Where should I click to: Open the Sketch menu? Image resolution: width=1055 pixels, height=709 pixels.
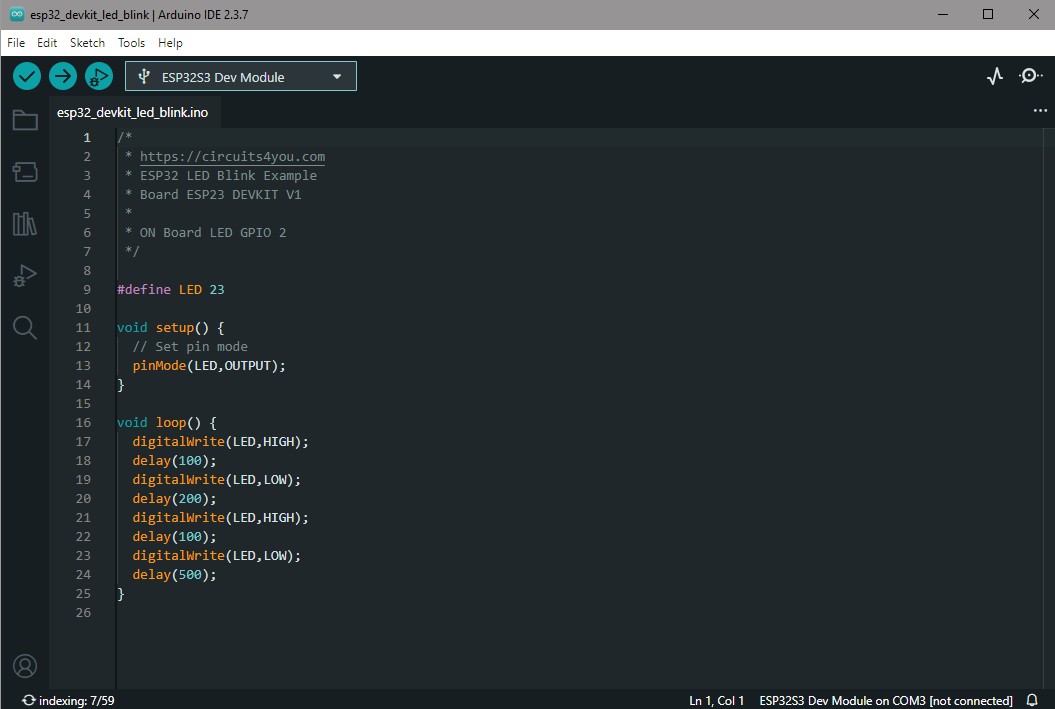tap(87, 42)
